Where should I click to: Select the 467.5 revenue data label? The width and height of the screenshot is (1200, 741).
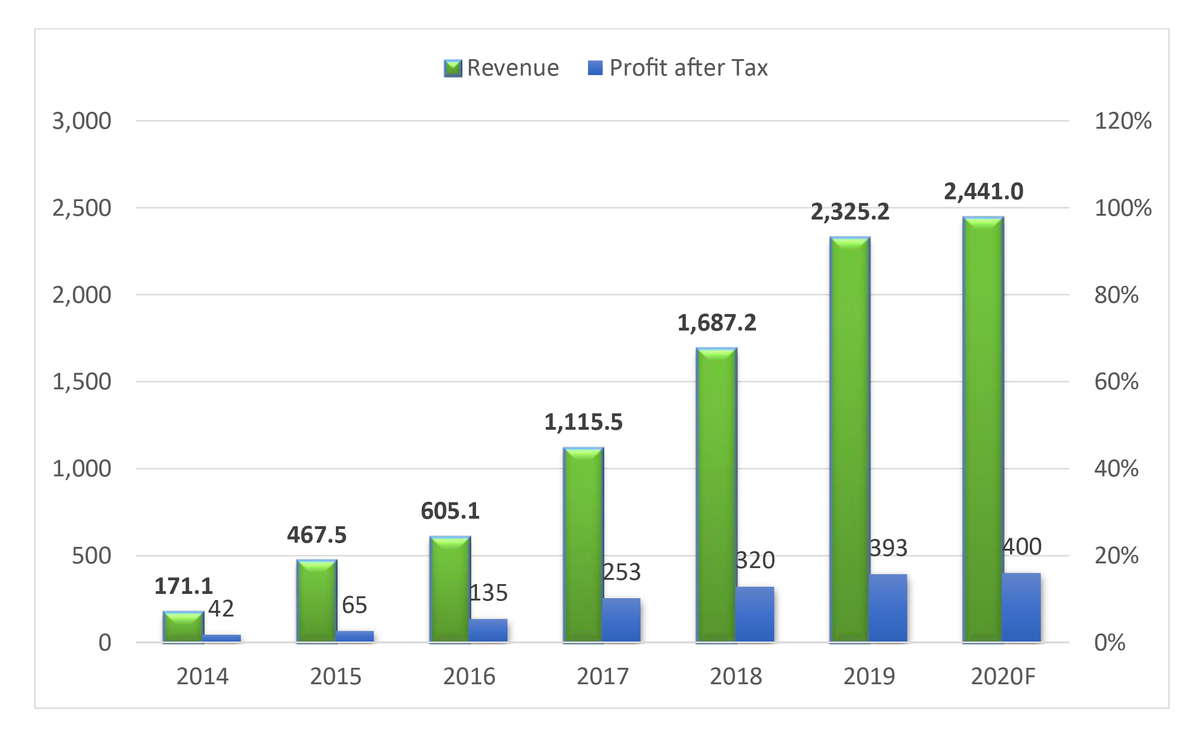coord(317,534)
